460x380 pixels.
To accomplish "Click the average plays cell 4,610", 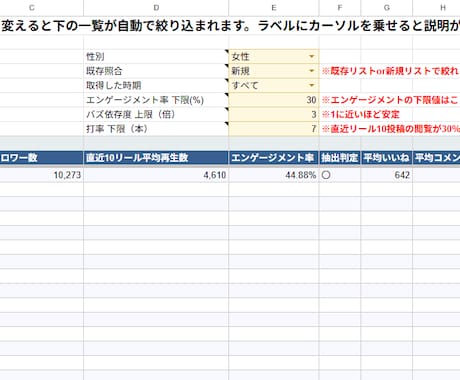I will point(156,175).
